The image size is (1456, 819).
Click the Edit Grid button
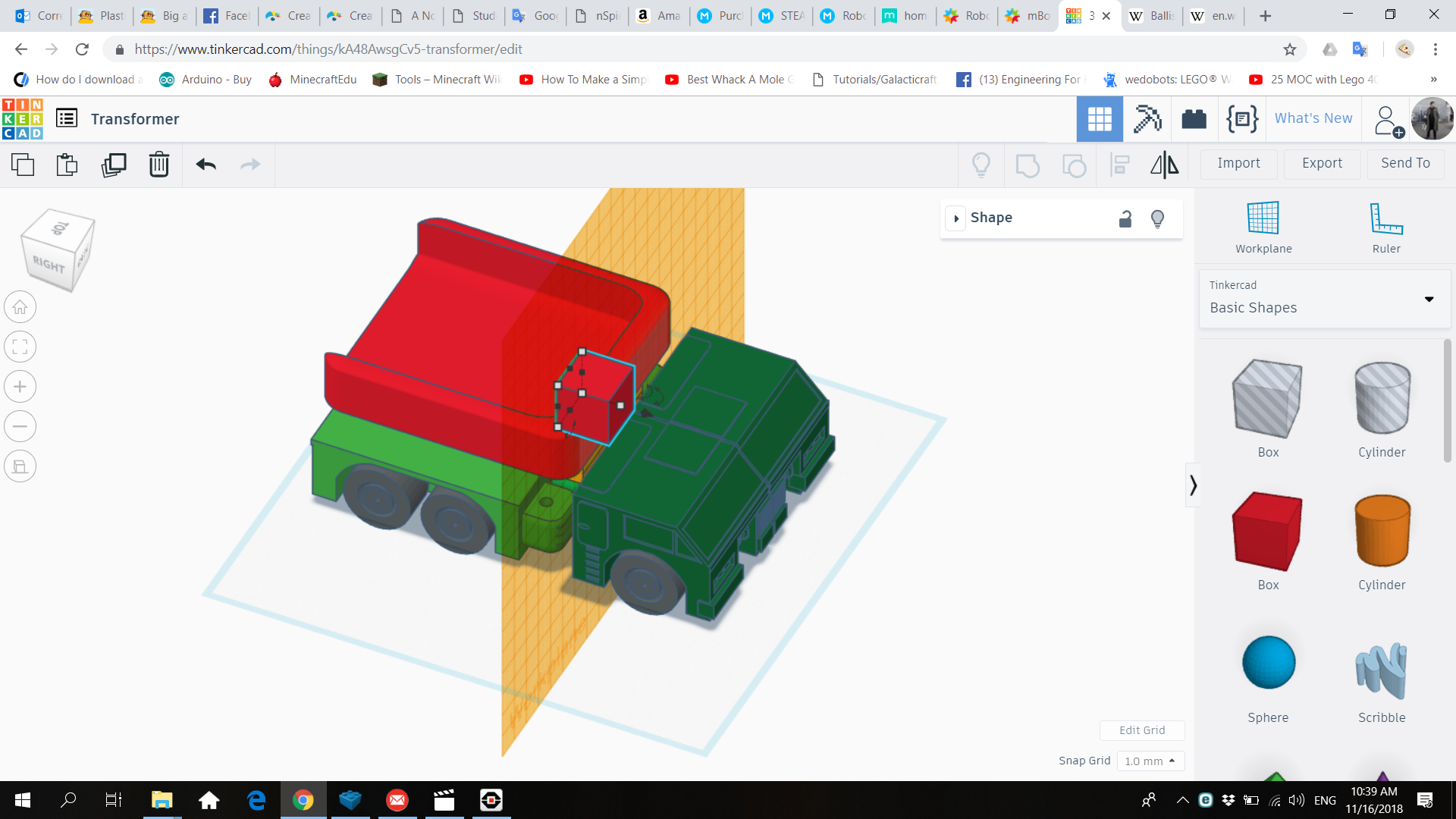[x=1142, y=730]
